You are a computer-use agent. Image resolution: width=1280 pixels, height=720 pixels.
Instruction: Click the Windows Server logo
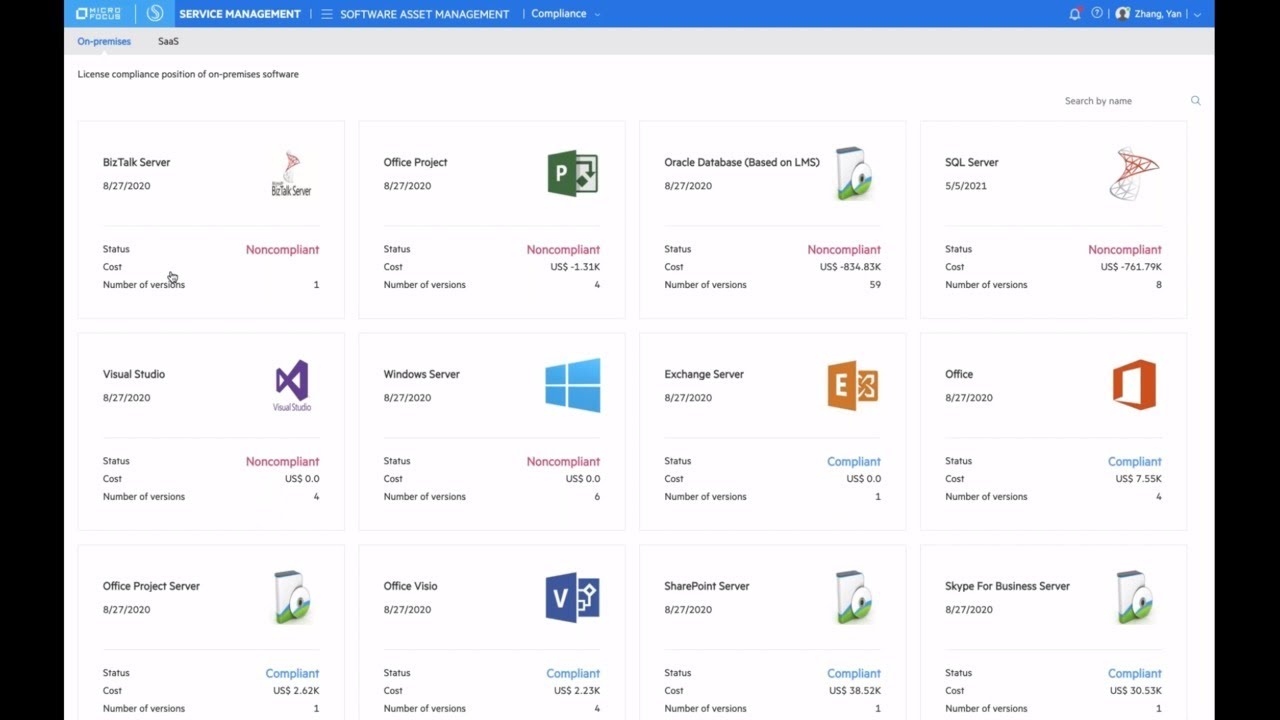click(573, 385)
